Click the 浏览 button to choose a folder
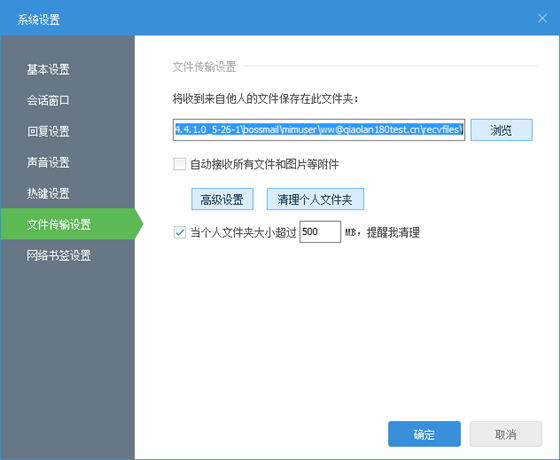This screenshot has height=460, width=560. pyautogui.click(x=501, y=130)
